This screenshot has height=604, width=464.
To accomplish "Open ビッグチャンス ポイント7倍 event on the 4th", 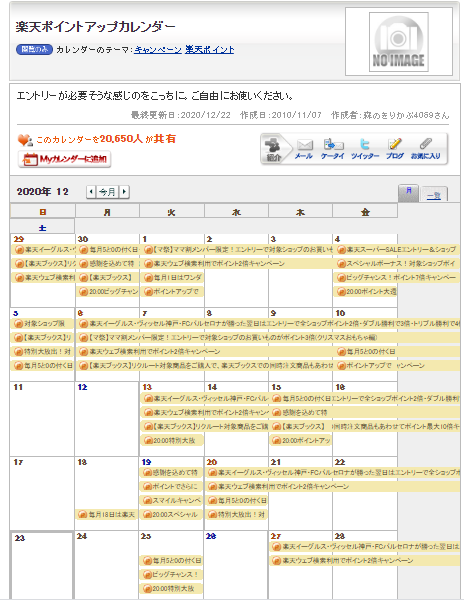I will point(397,277).
